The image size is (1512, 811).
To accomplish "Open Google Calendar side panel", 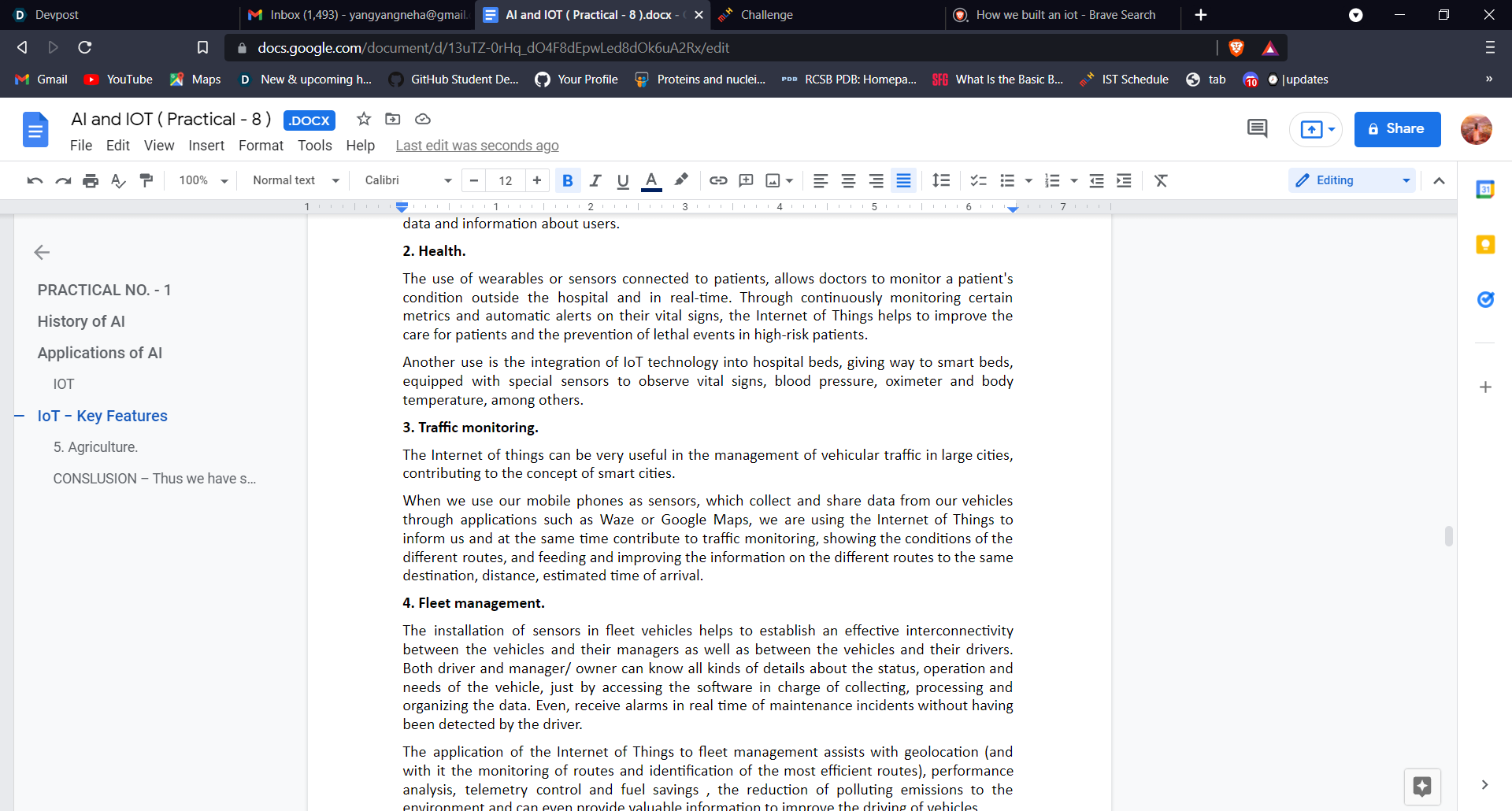I will click(1485, 189).
